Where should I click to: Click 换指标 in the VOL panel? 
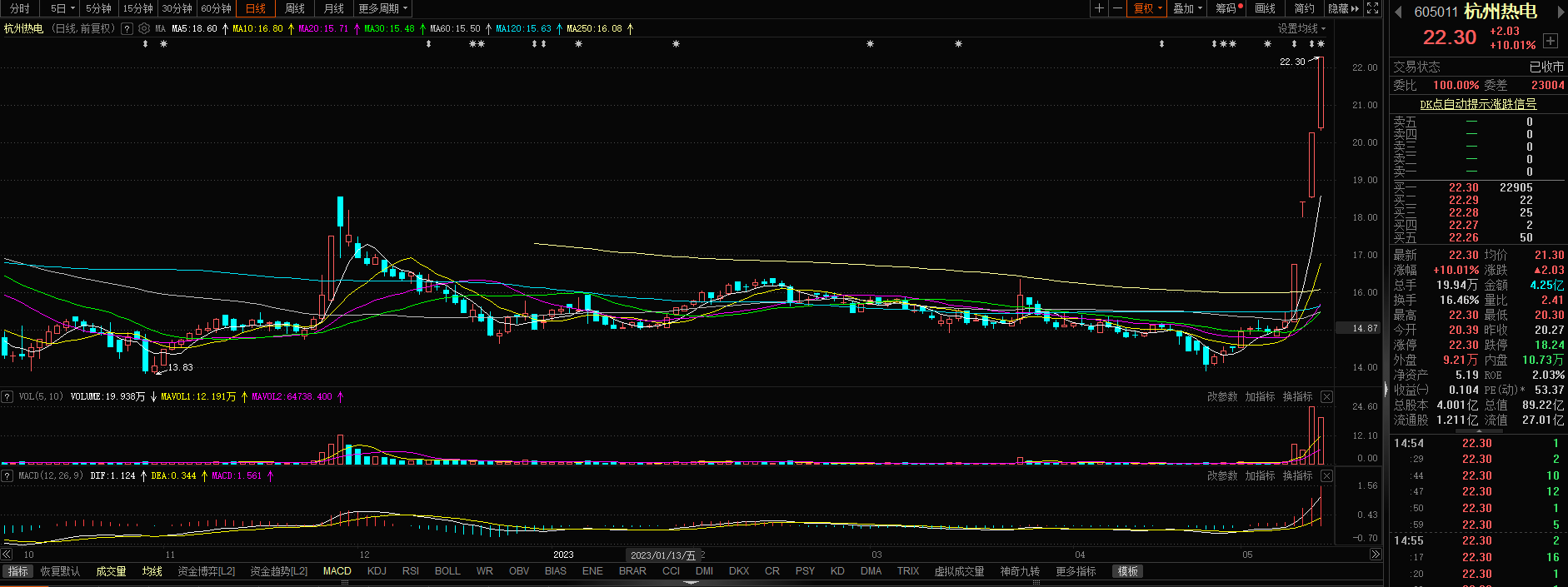pyautogui.click(x=1297, y=396)
